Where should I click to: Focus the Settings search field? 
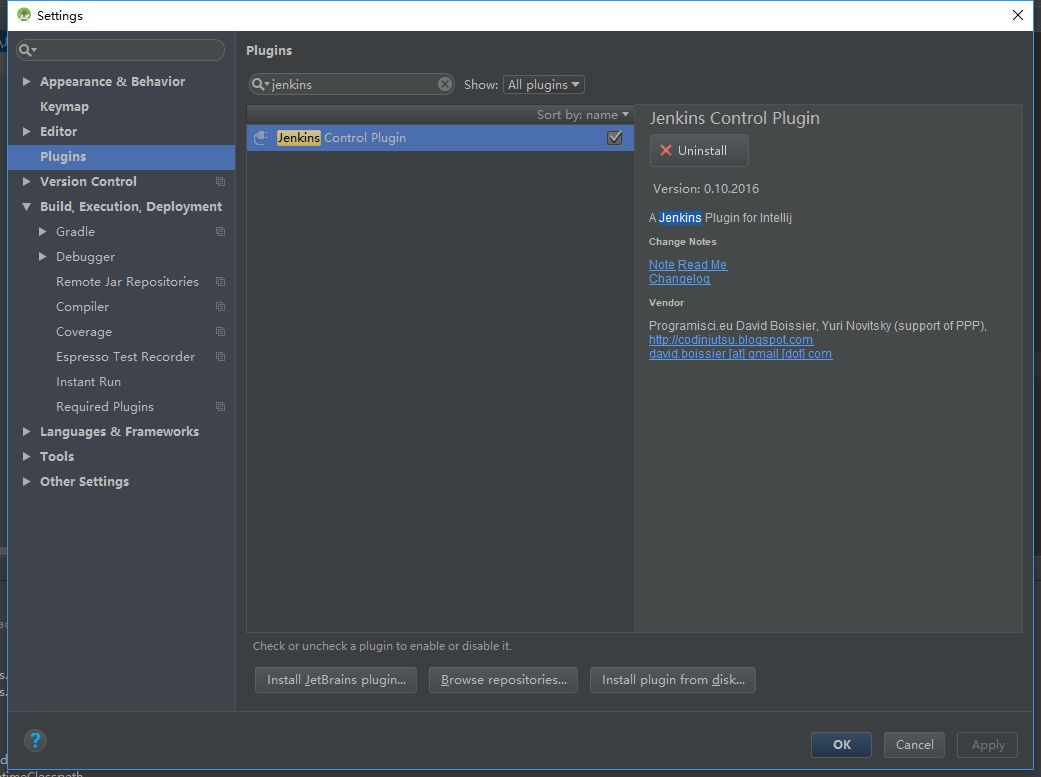coord(120,50)
